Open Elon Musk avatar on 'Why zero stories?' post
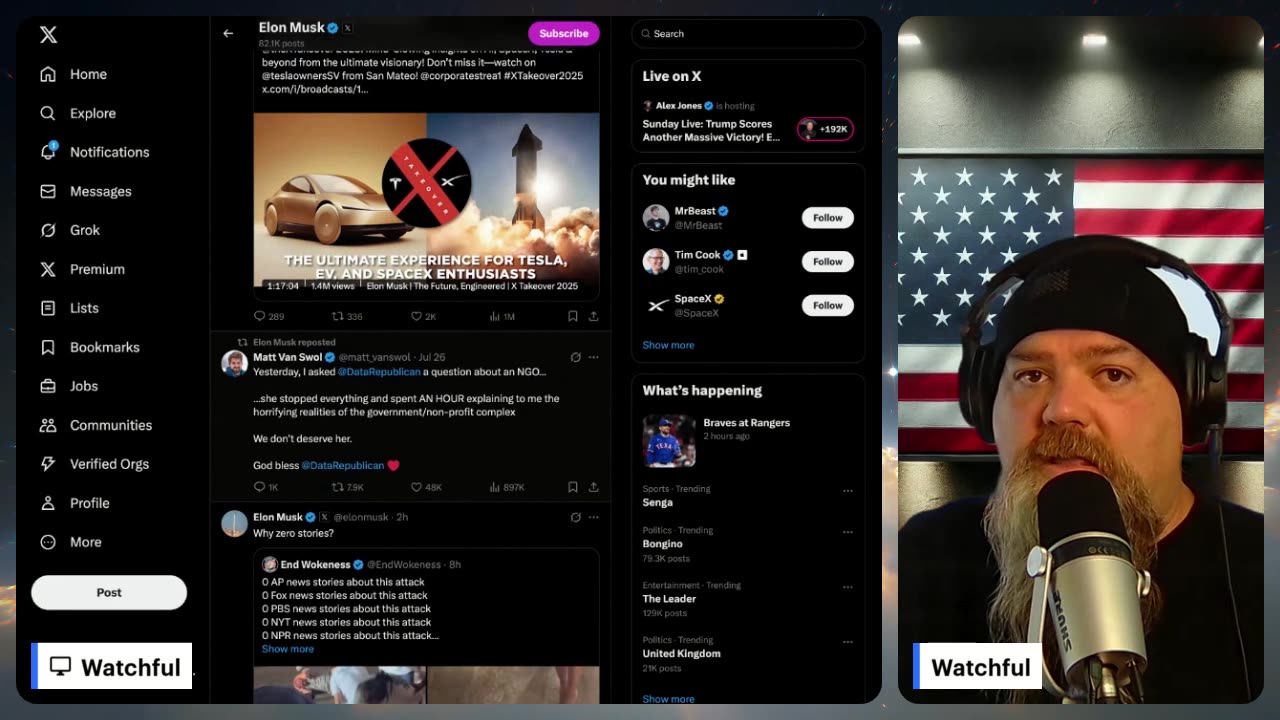This screenshot has height=720, width=1280. tap(234, 523)
